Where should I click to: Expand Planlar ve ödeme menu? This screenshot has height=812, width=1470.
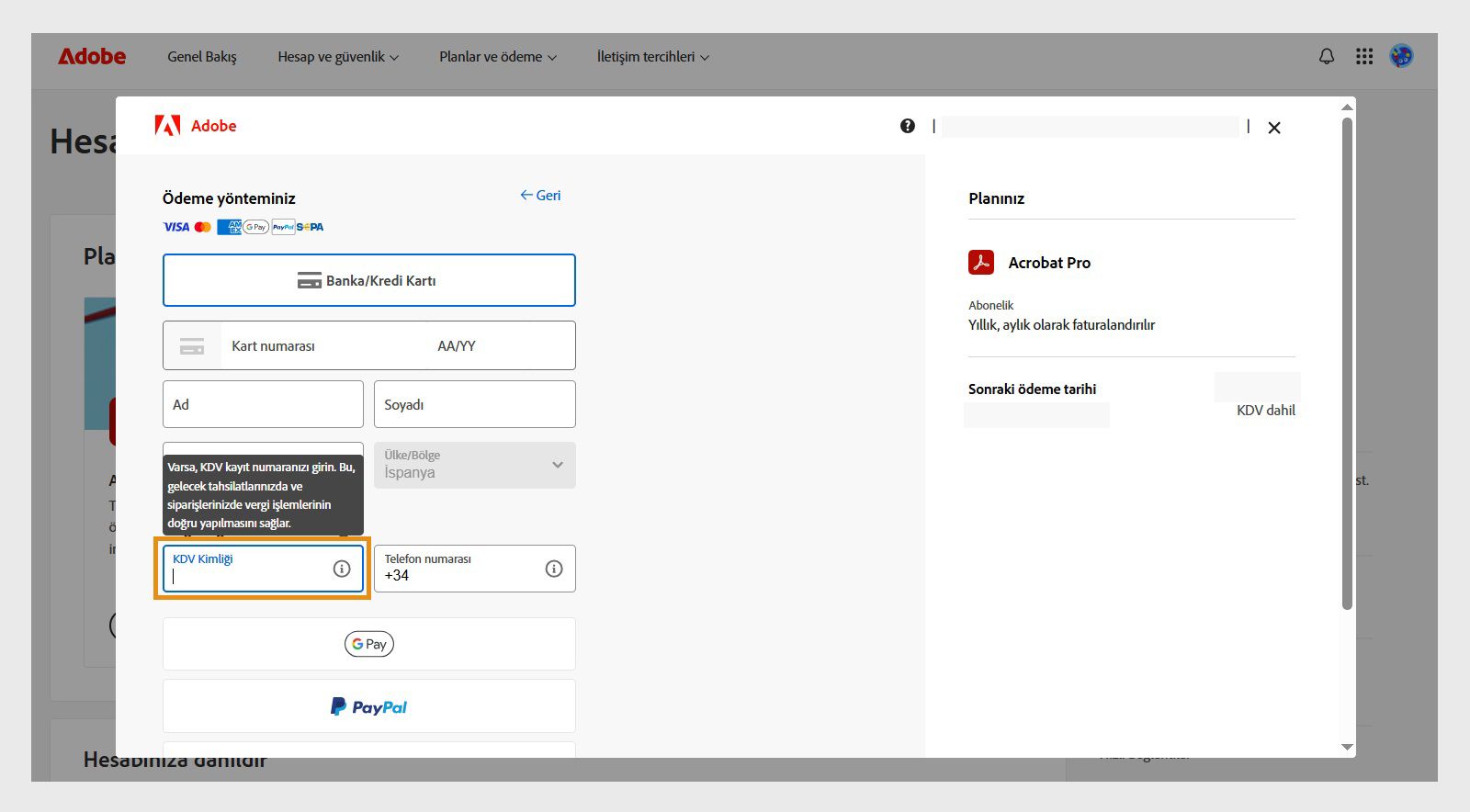(498, 57)
